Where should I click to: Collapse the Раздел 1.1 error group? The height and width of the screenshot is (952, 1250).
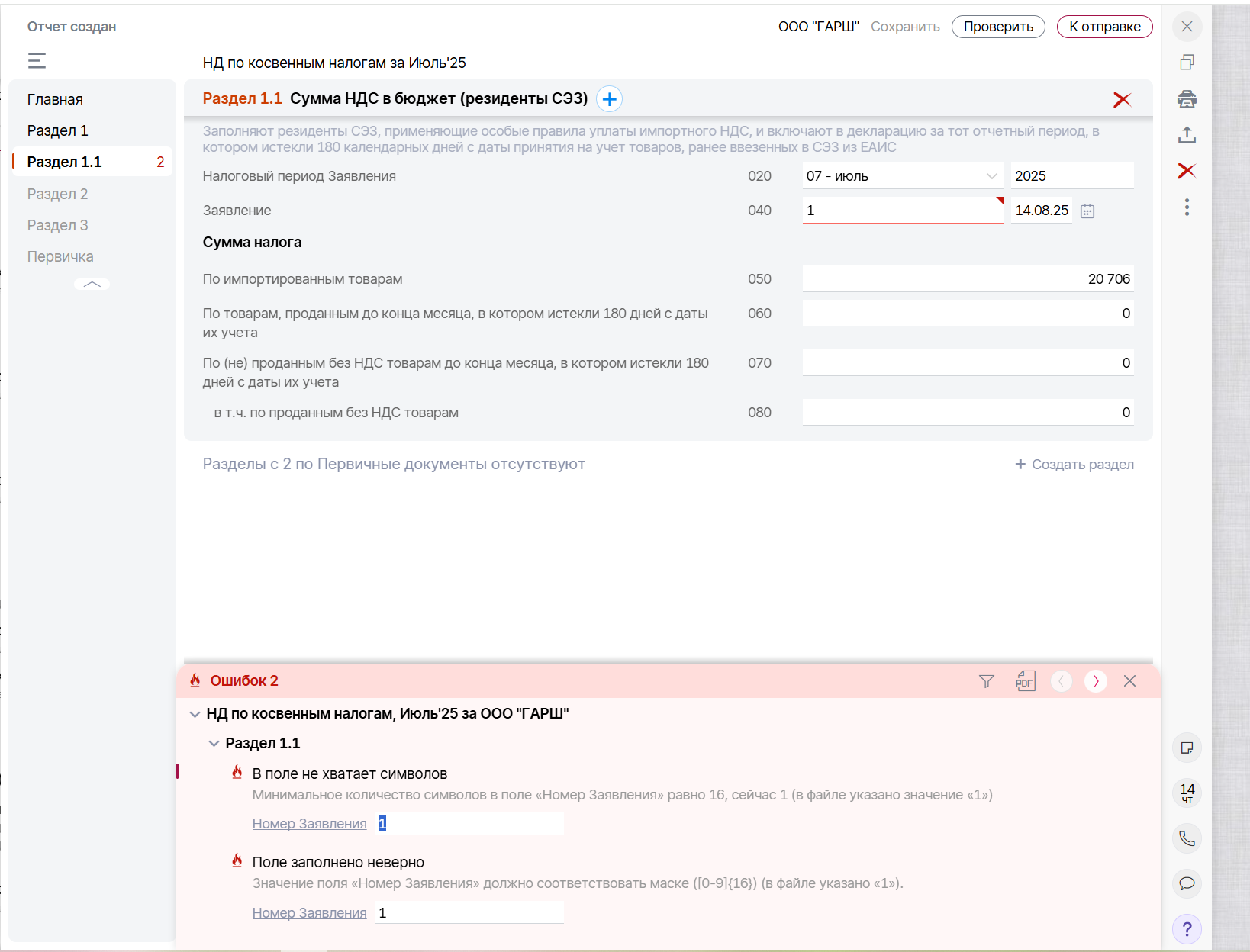click(x=214, y=744)
